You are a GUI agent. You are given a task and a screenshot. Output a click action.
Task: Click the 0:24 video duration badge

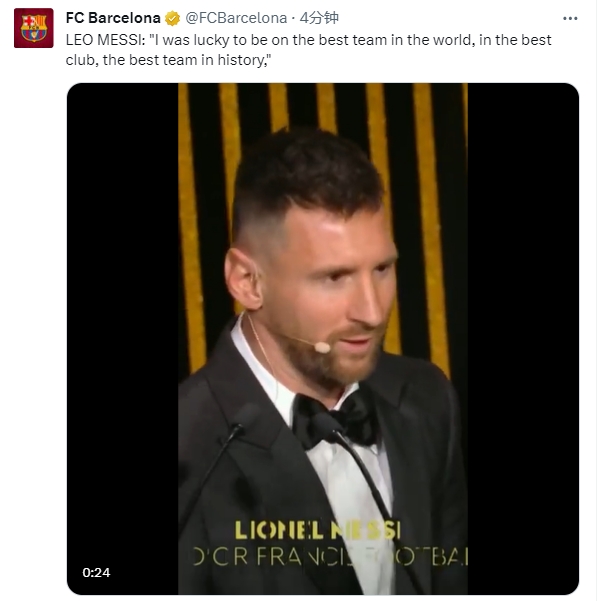point(96,573)
